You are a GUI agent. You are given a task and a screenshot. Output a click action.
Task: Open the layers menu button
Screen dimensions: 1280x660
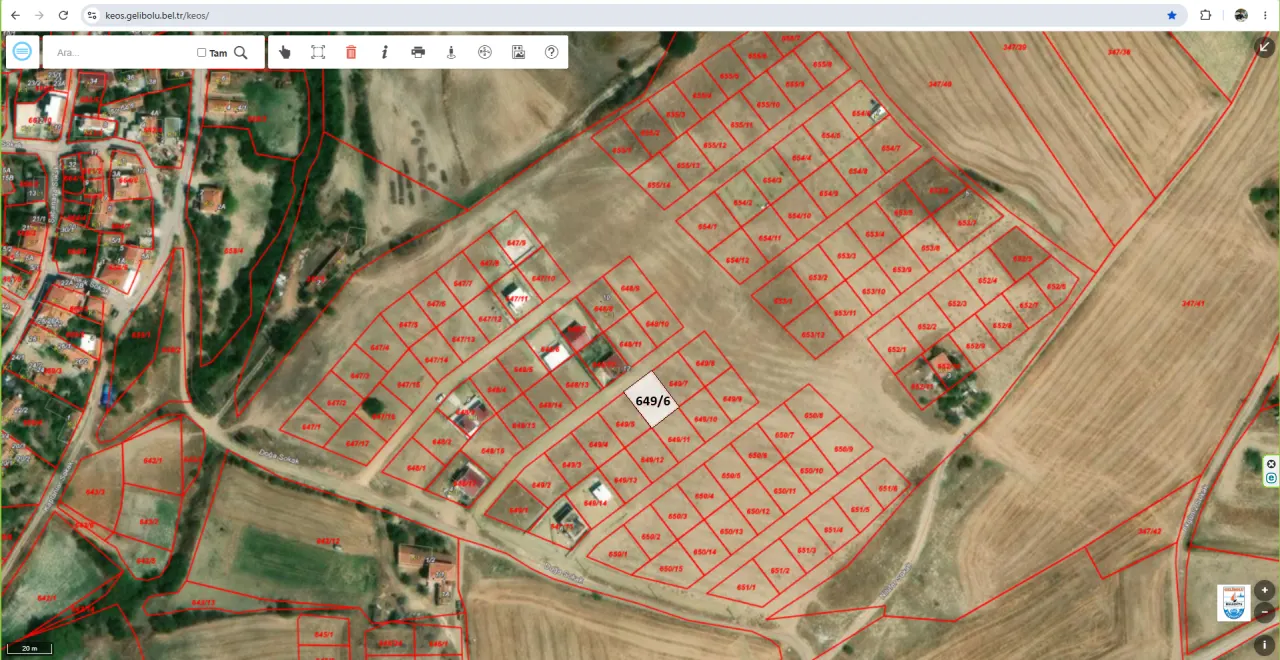pyautogui.click(x=23, y=52)
